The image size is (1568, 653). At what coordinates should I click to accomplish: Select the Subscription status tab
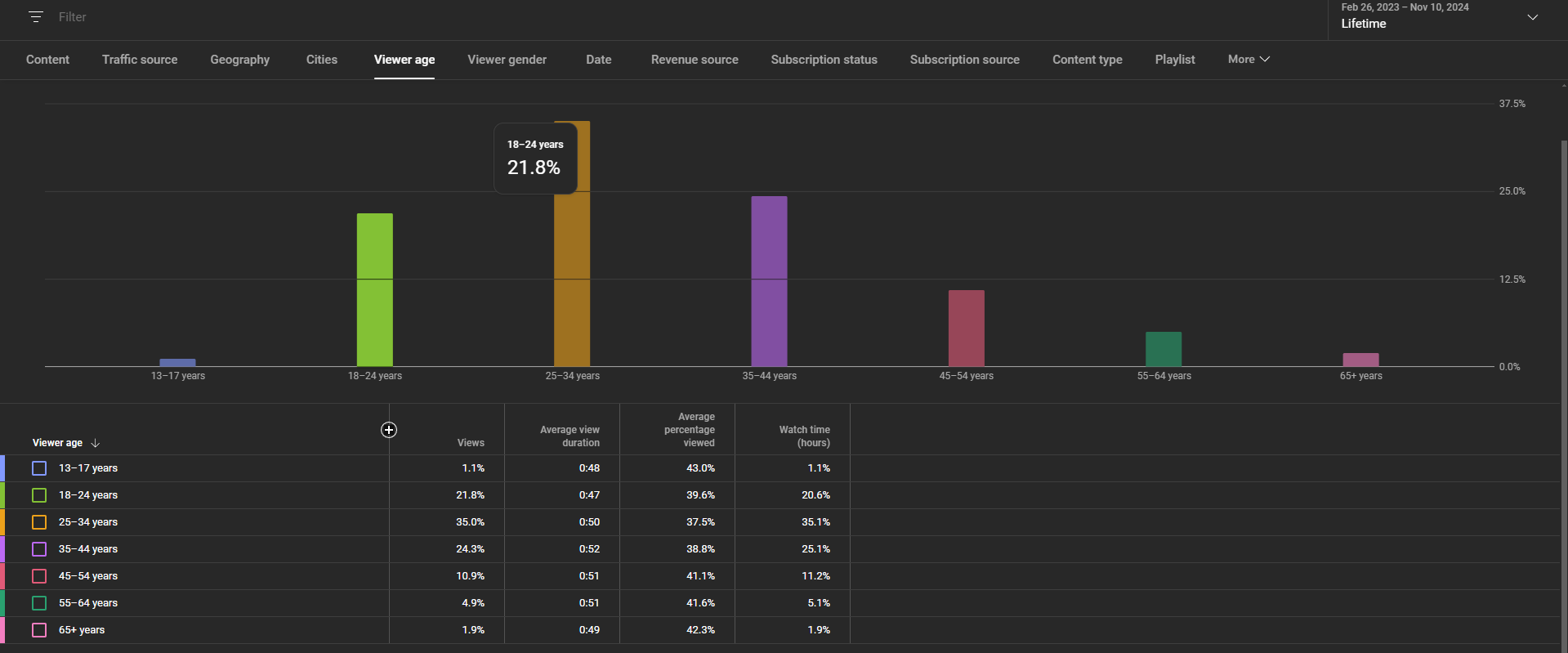click(824, 60)
